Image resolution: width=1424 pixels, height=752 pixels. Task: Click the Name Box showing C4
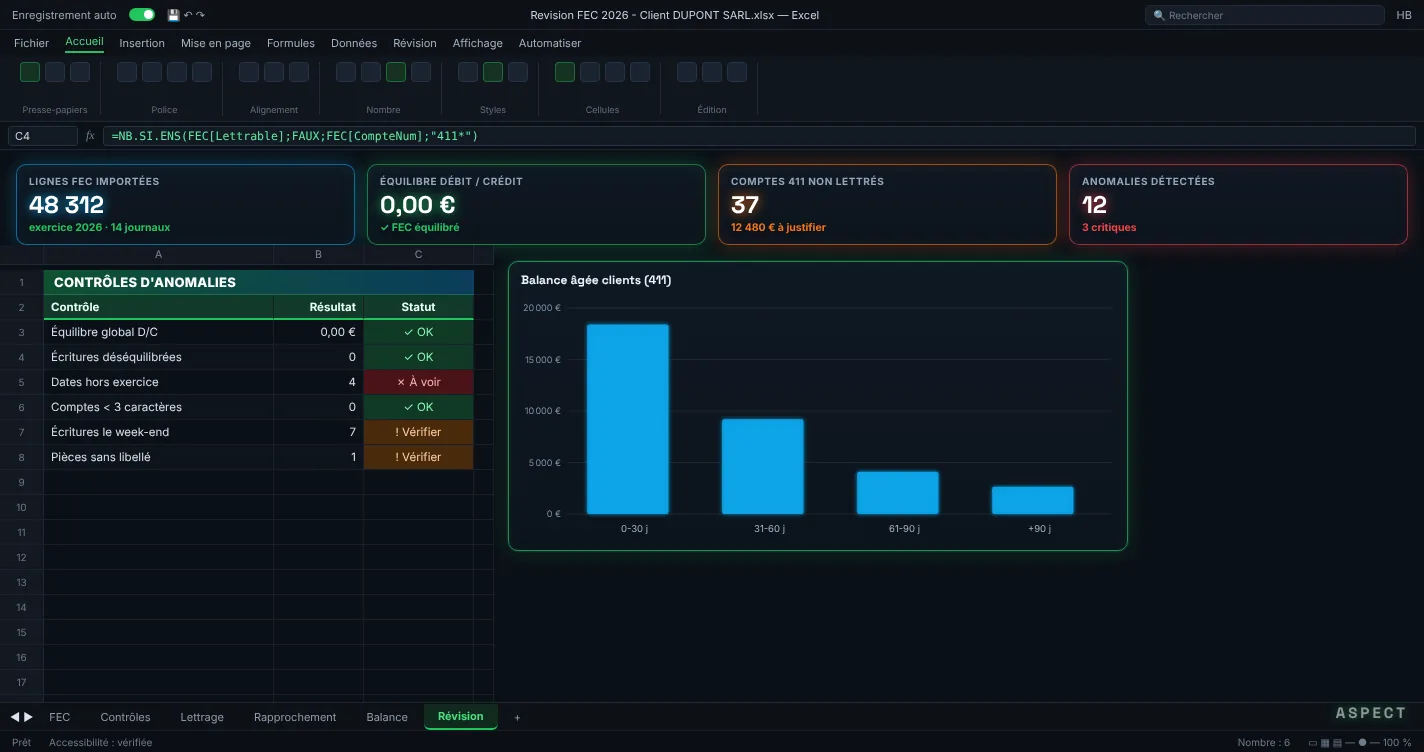[x=43, y=136]
